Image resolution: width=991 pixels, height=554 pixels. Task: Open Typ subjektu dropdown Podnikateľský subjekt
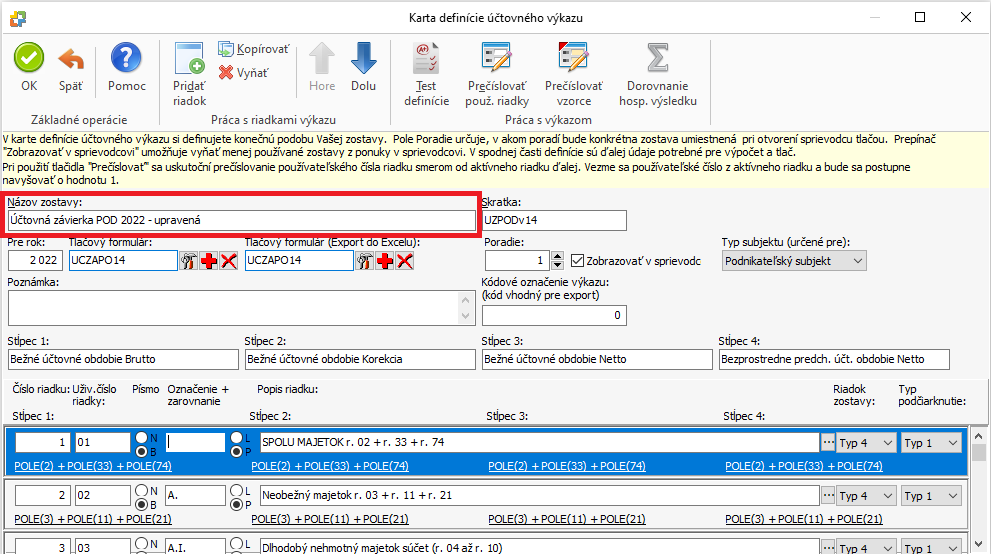coord(794,261)
